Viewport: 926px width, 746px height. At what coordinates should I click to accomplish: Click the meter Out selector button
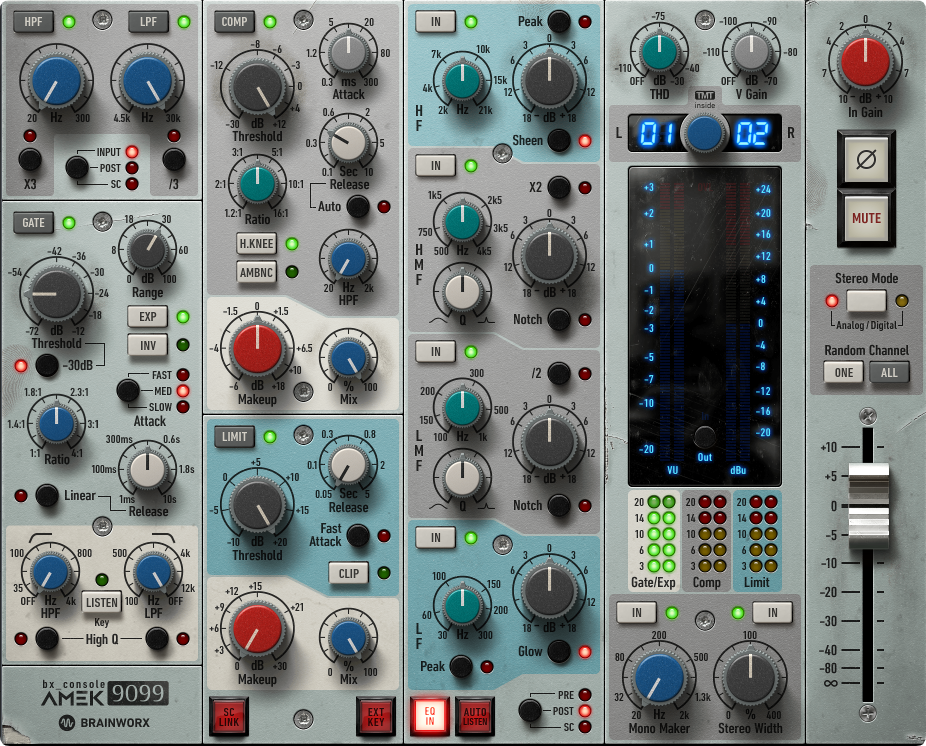coord(705,436)
